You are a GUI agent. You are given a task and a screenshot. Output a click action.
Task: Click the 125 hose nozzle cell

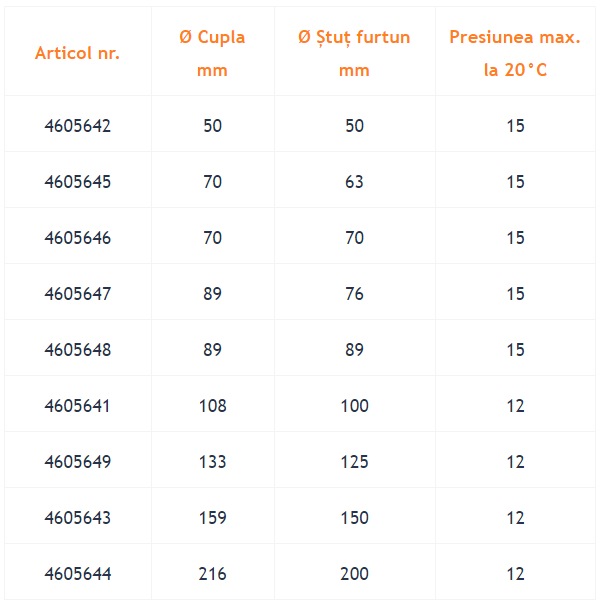[x=354, y=462]
